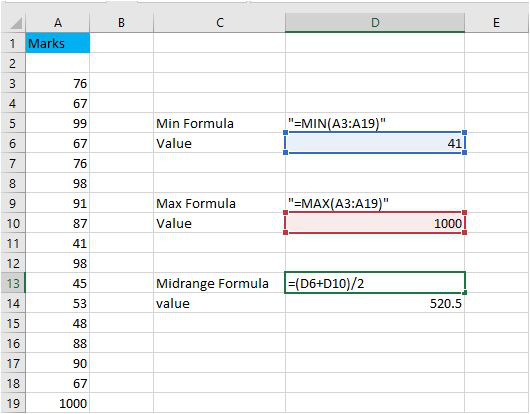Select row 19 header
The width and height of the screenshot is (530, 414).
click(x=13, y=403)
